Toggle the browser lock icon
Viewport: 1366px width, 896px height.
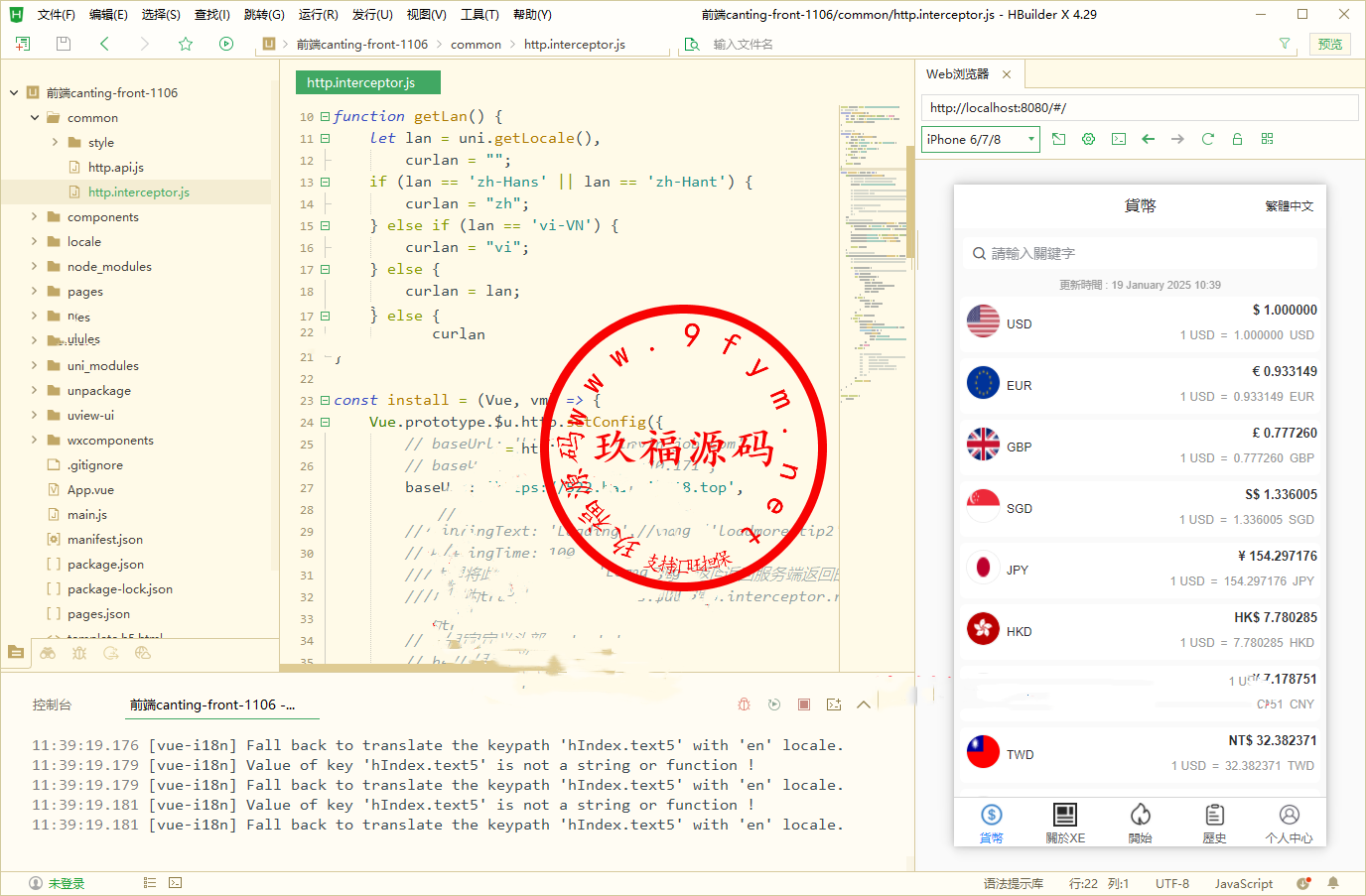click(x=1238, y=139)
